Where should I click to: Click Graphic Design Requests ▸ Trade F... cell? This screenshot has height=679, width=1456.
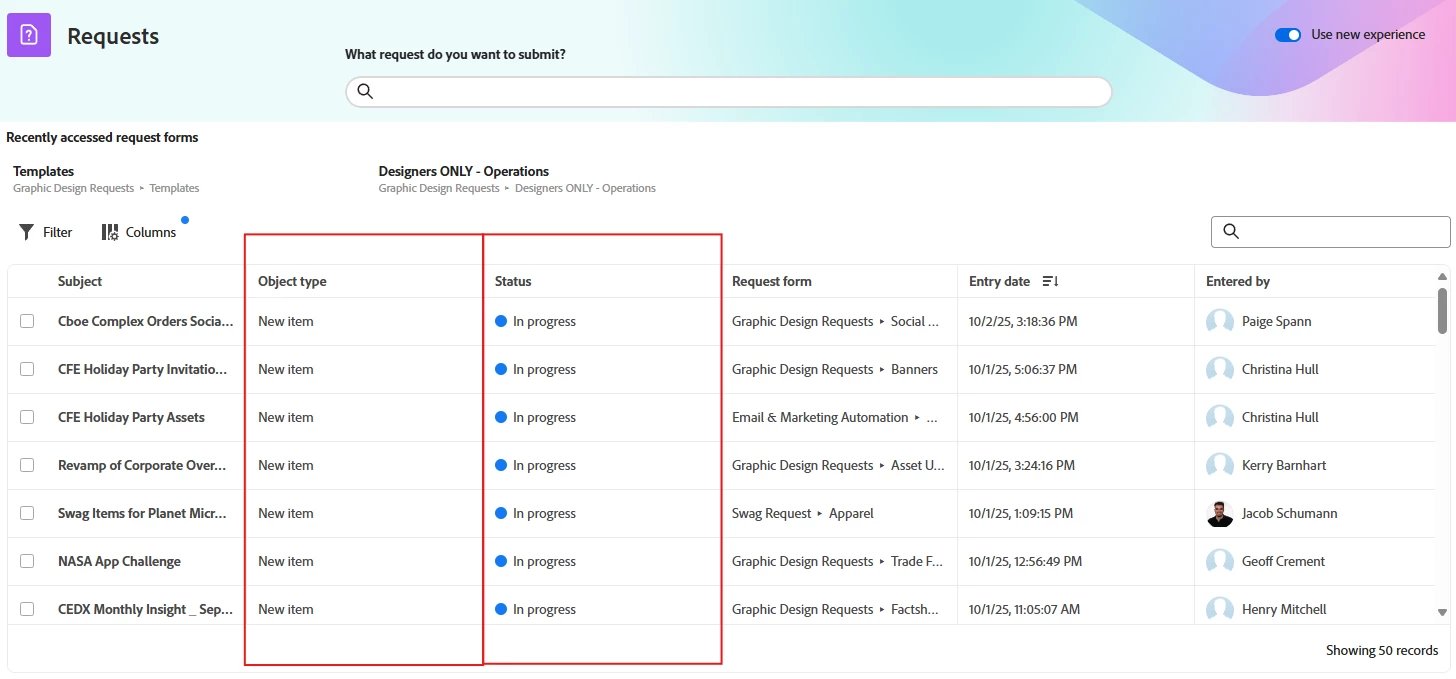838,561
